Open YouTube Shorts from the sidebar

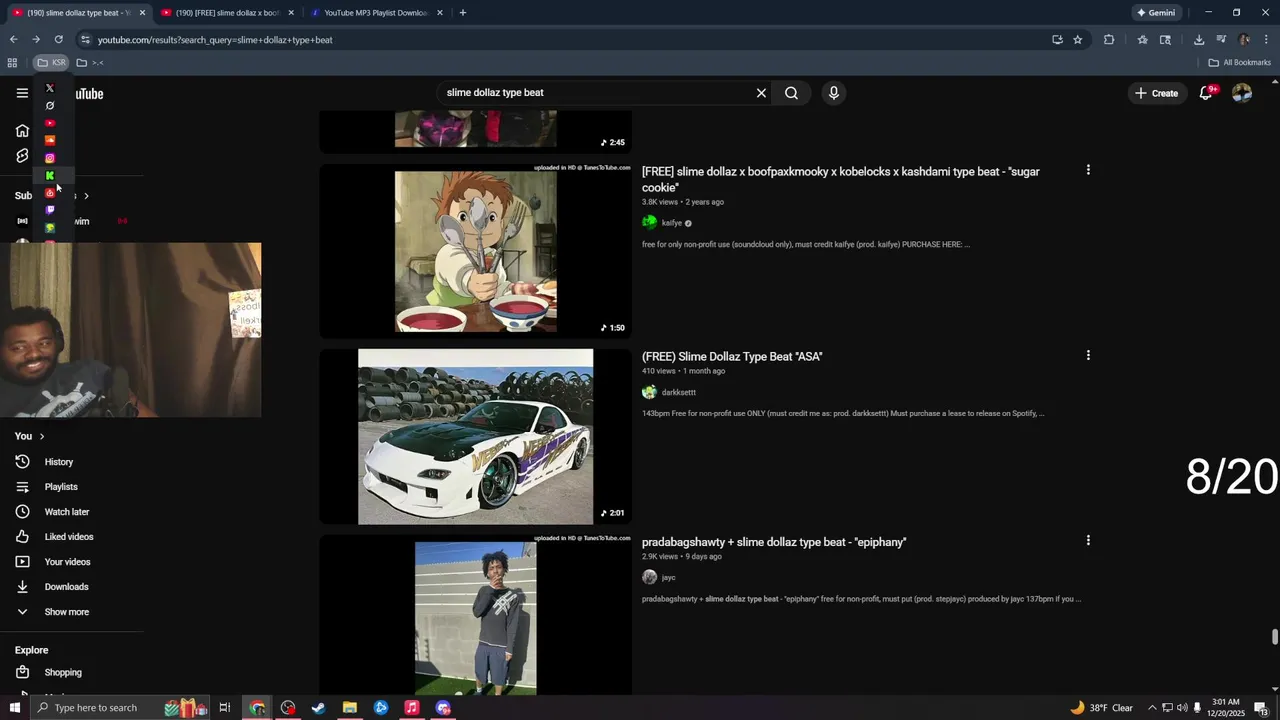(22, 156)
